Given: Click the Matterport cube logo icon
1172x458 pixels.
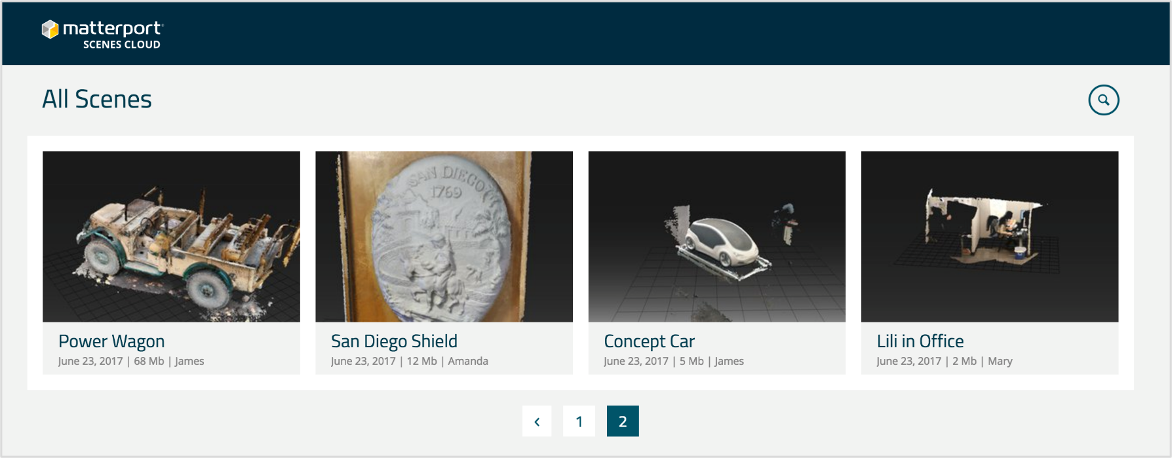Looking at the screenshot, I should tap(50, 29).
